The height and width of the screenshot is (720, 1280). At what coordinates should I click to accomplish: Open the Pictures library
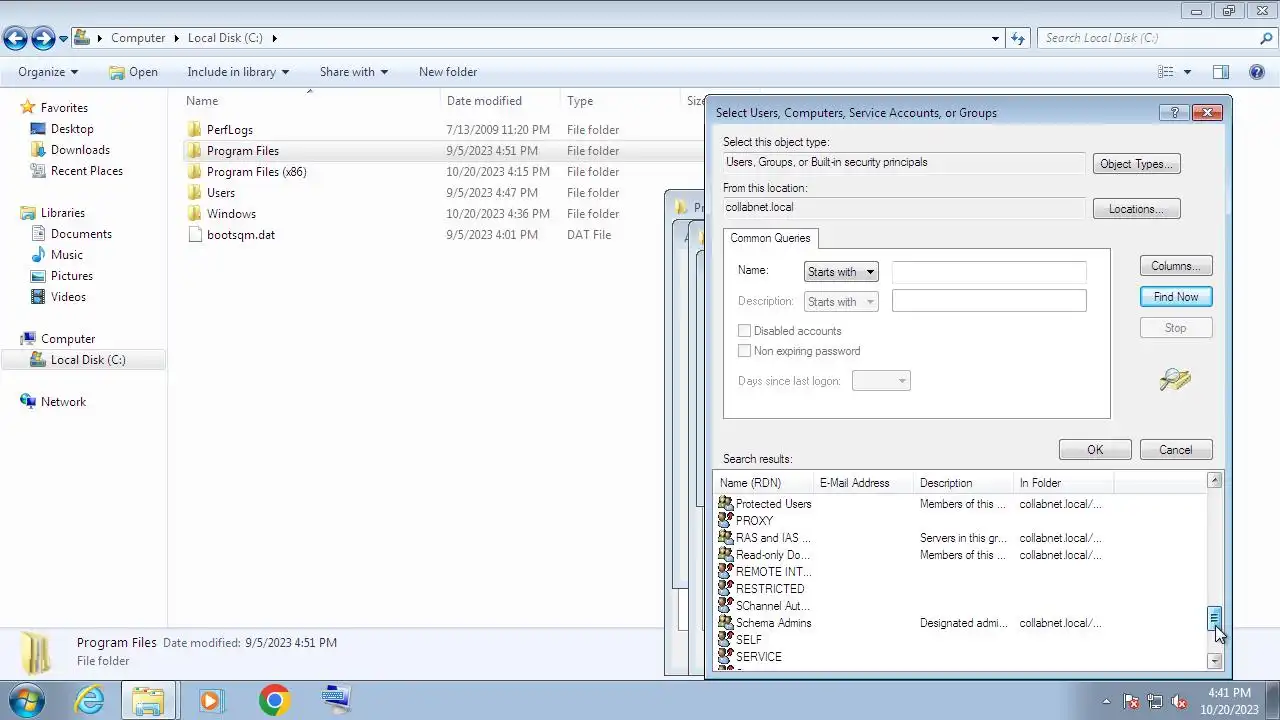(72, 276)
